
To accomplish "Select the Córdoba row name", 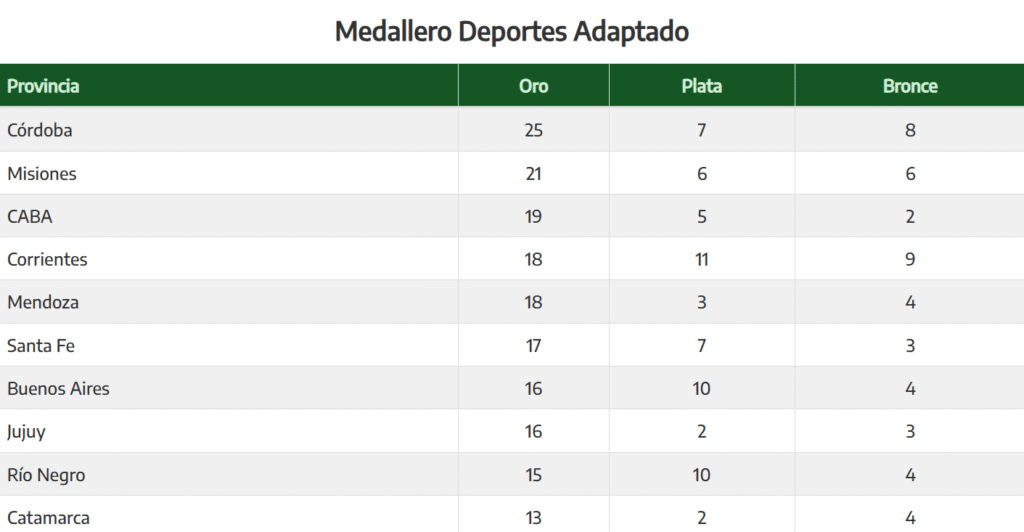I will 40,130.
